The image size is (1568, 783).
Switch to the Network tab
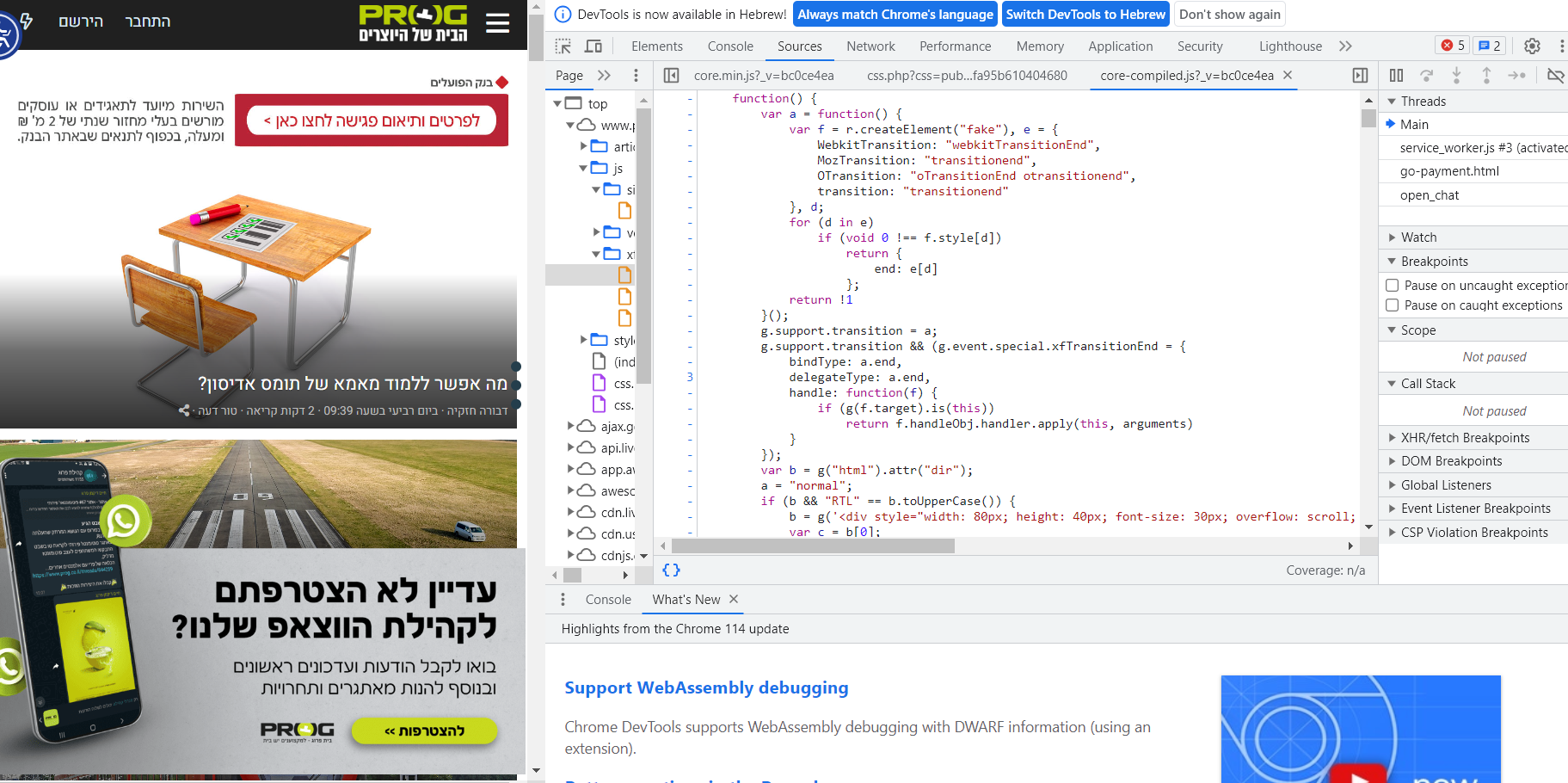870,46
